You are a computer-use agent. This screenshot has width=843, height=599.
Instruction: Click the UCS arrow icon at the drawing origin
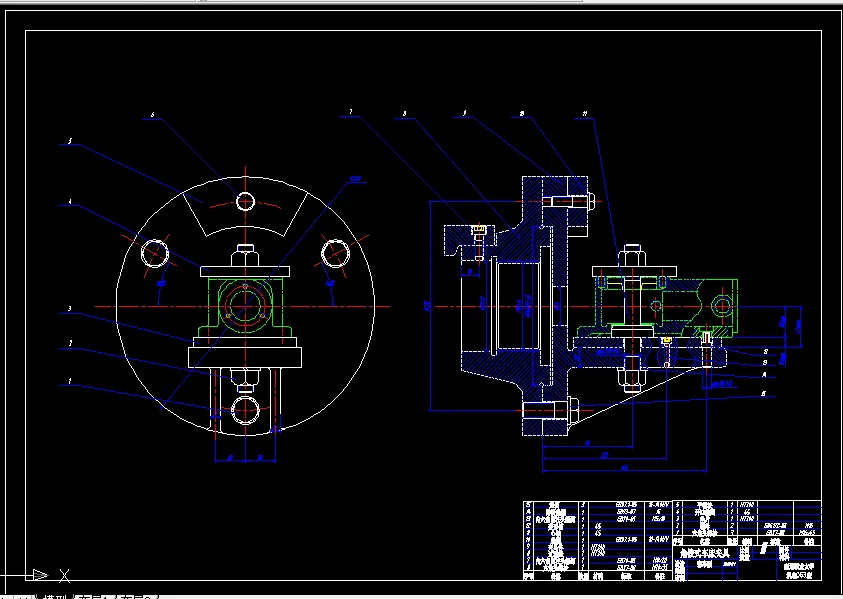(x=40, y=575)
